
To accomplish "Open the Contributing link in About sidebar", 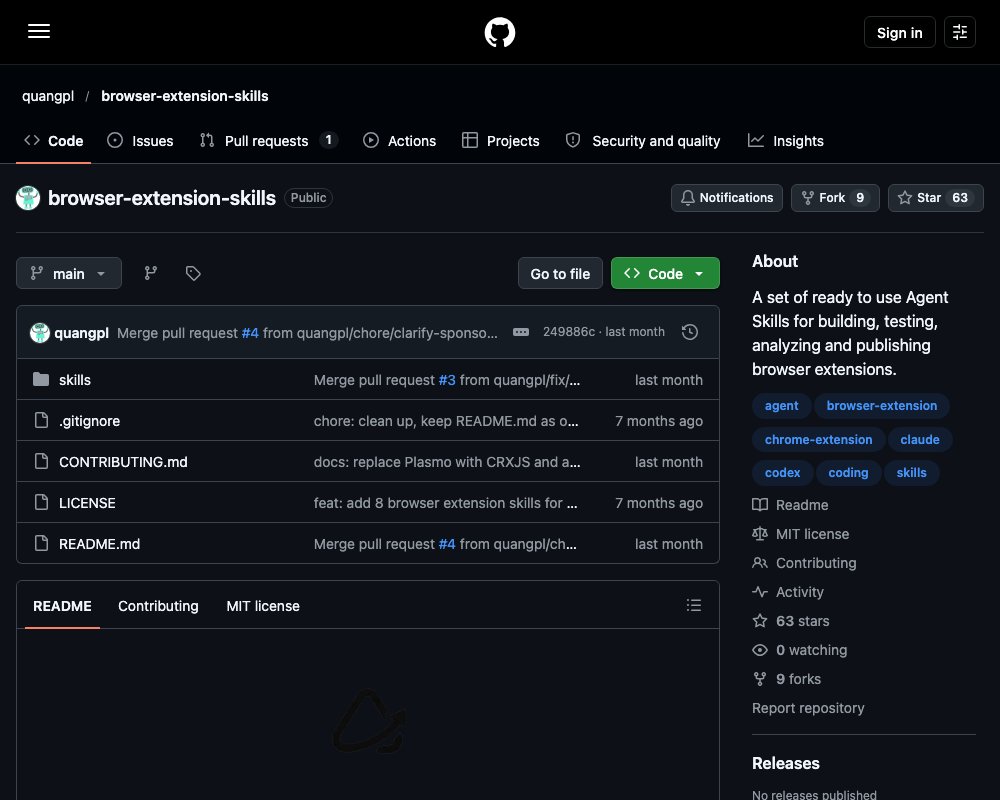I will [x=804, y=563].
